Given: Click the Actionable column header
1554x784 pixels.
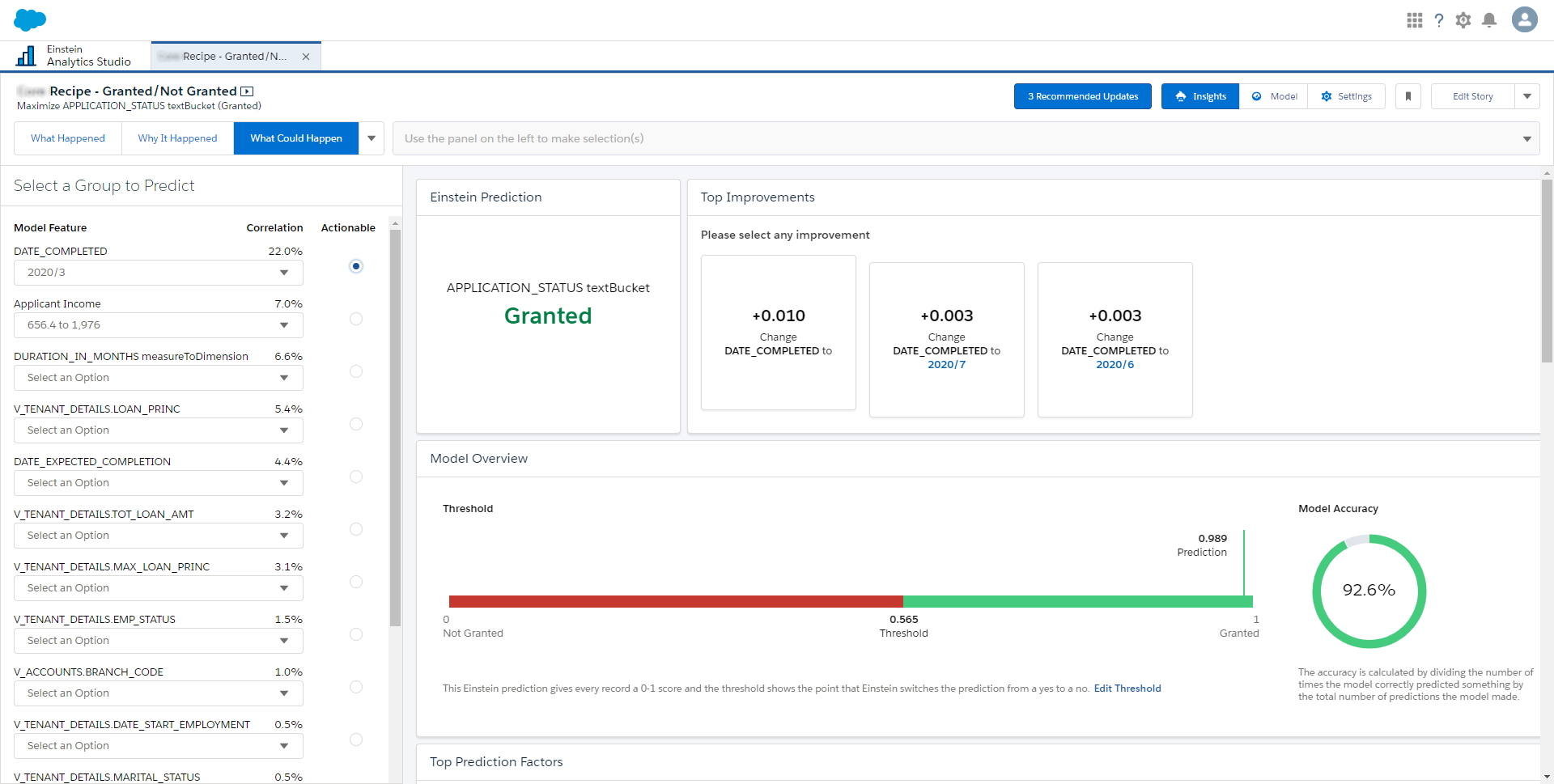Looking at the screenshot, I should (348, 228).
